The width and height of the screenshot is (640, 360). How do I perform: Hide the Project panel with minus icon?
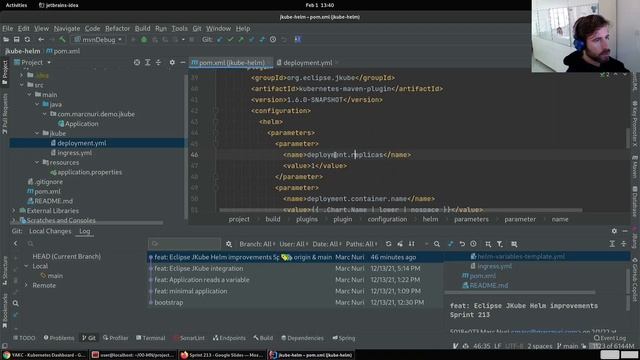(x=182, y=62)
